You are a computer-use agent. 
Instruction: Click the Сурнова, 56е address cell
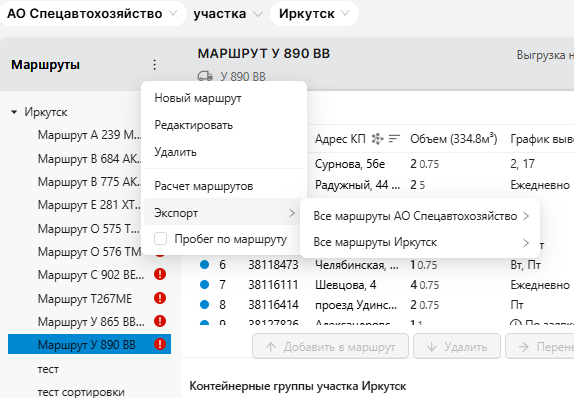(x=350, y=164)
